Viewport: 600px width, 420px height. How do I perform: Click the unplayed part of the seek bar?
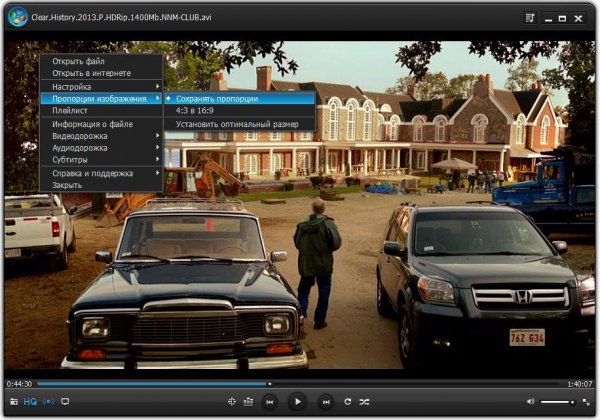(415, 384)
